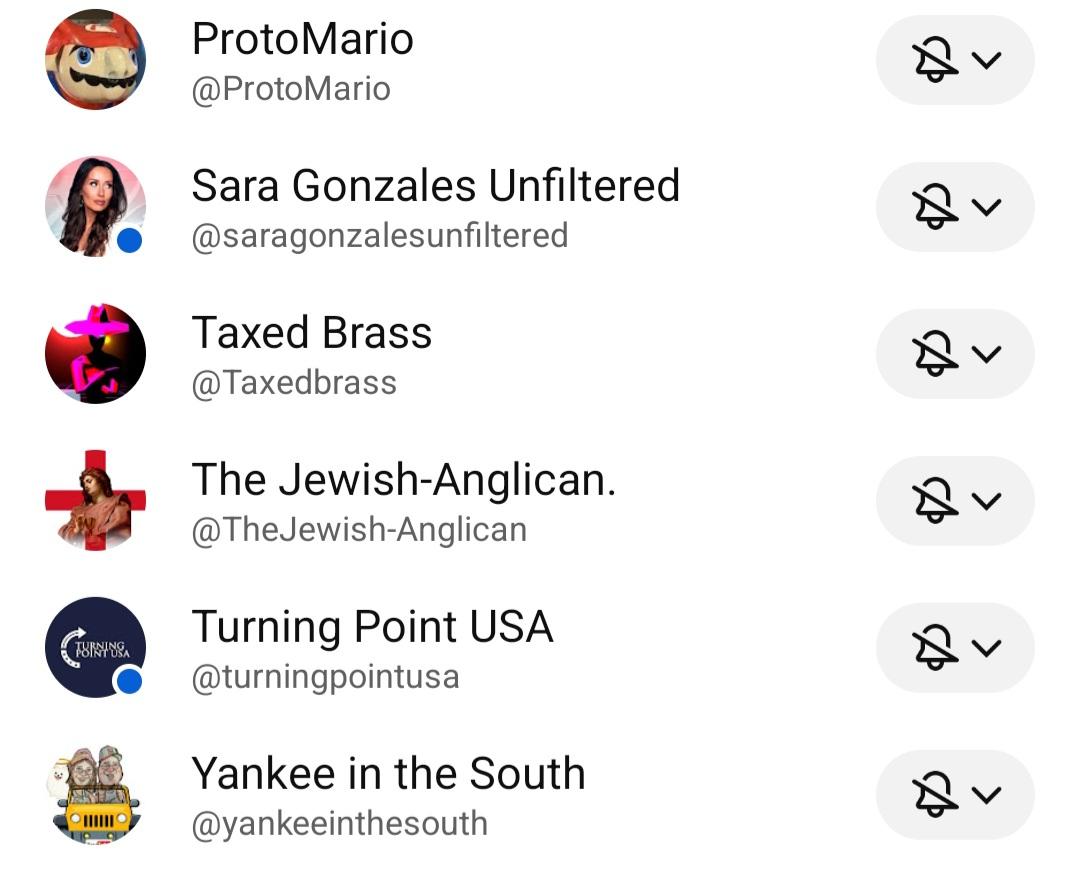This screenshot has height=875, width=1080.
Task: Open Sara Gonzales Unfiltered avatar
Action: click(95, 207)
